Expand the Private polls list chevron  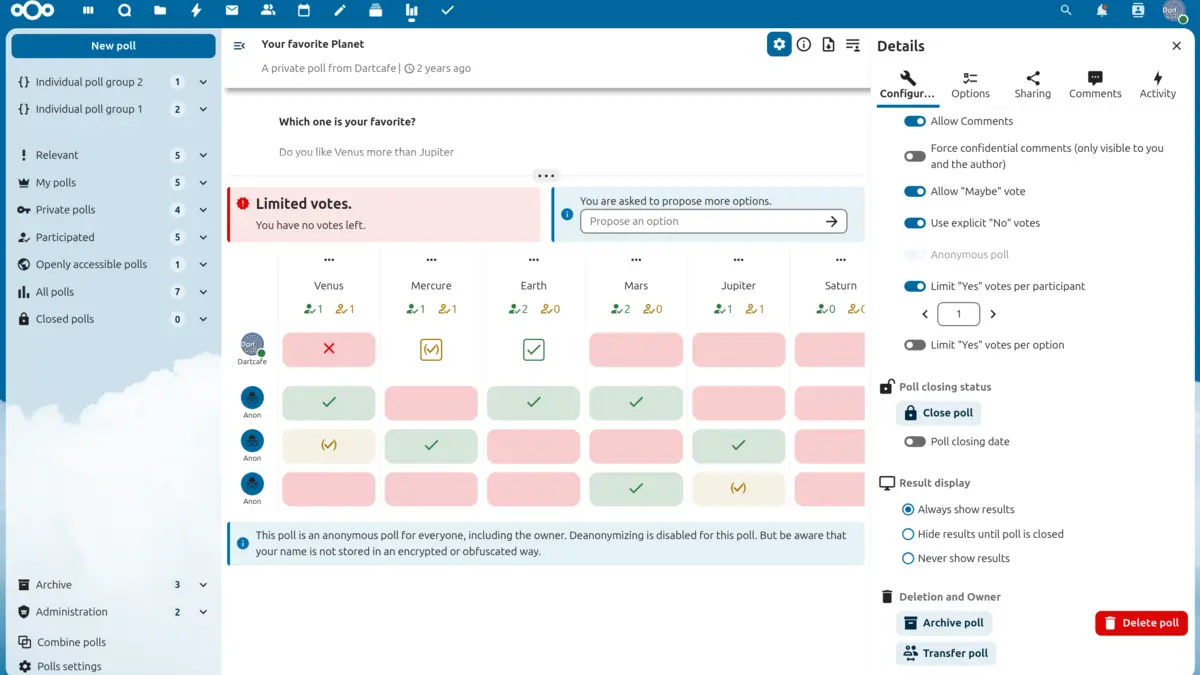(203, 210)
